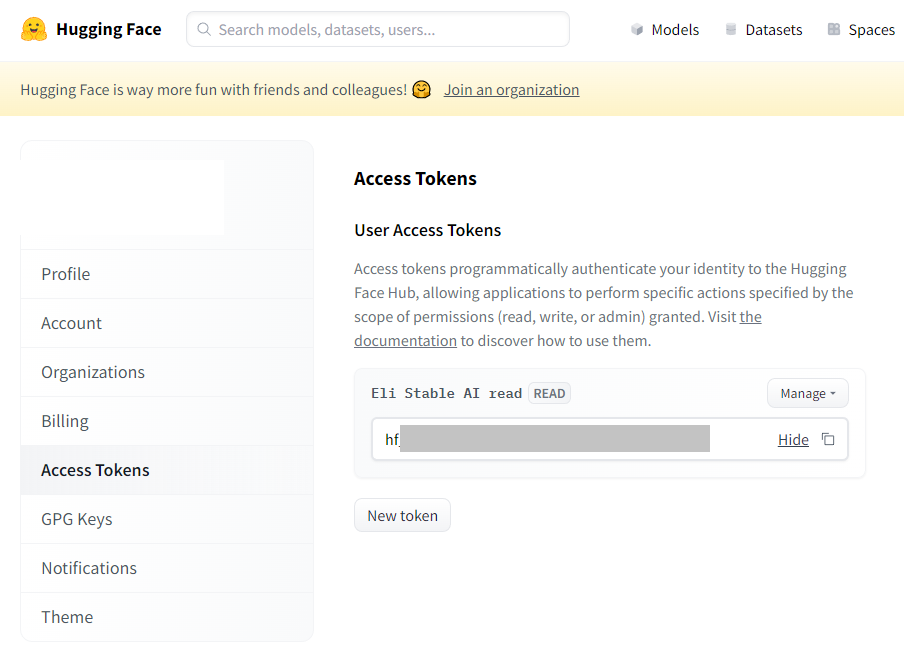Screen dimensions: 904x656
Task: Click the Hugging Face logo icon
Action: tap(34, 29)
